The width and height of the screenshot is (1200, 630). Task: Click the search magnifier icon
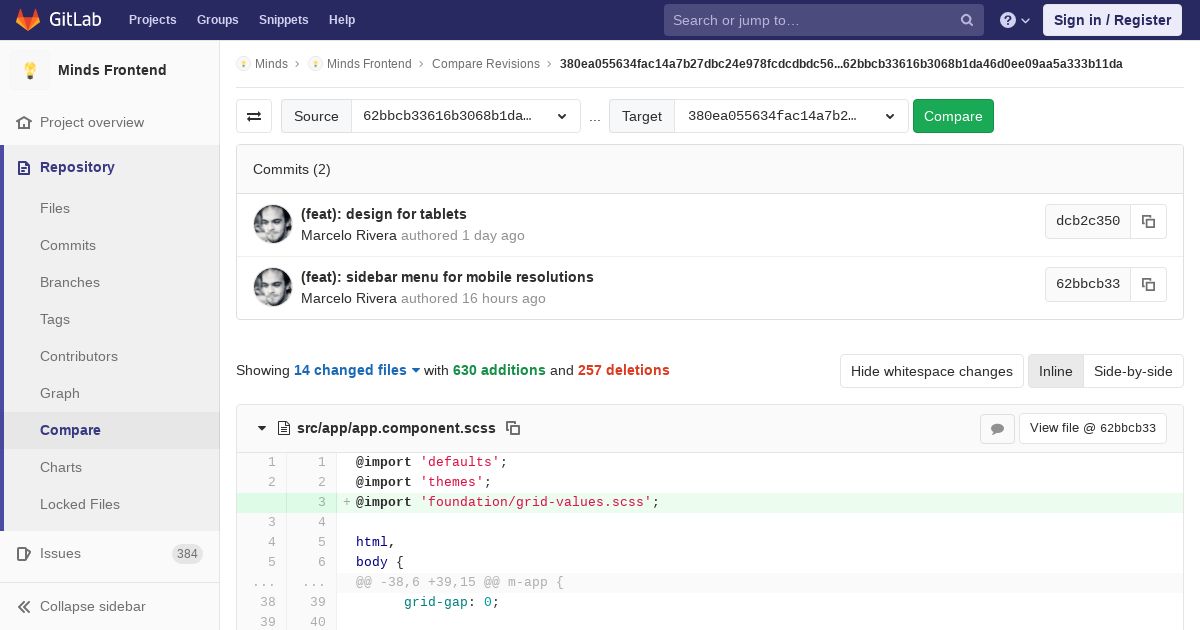(967, 20)
